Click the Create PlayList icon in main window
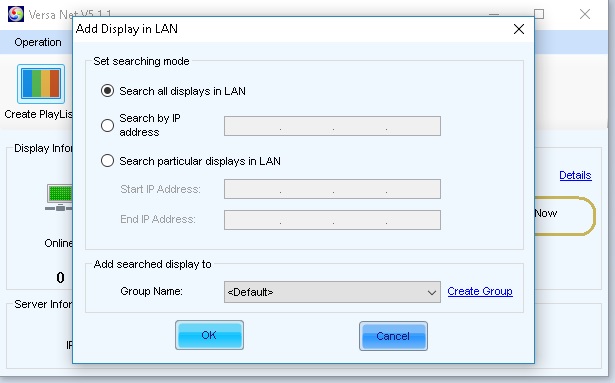This screenshot has width=615, height=383. (x=41, y=84)
